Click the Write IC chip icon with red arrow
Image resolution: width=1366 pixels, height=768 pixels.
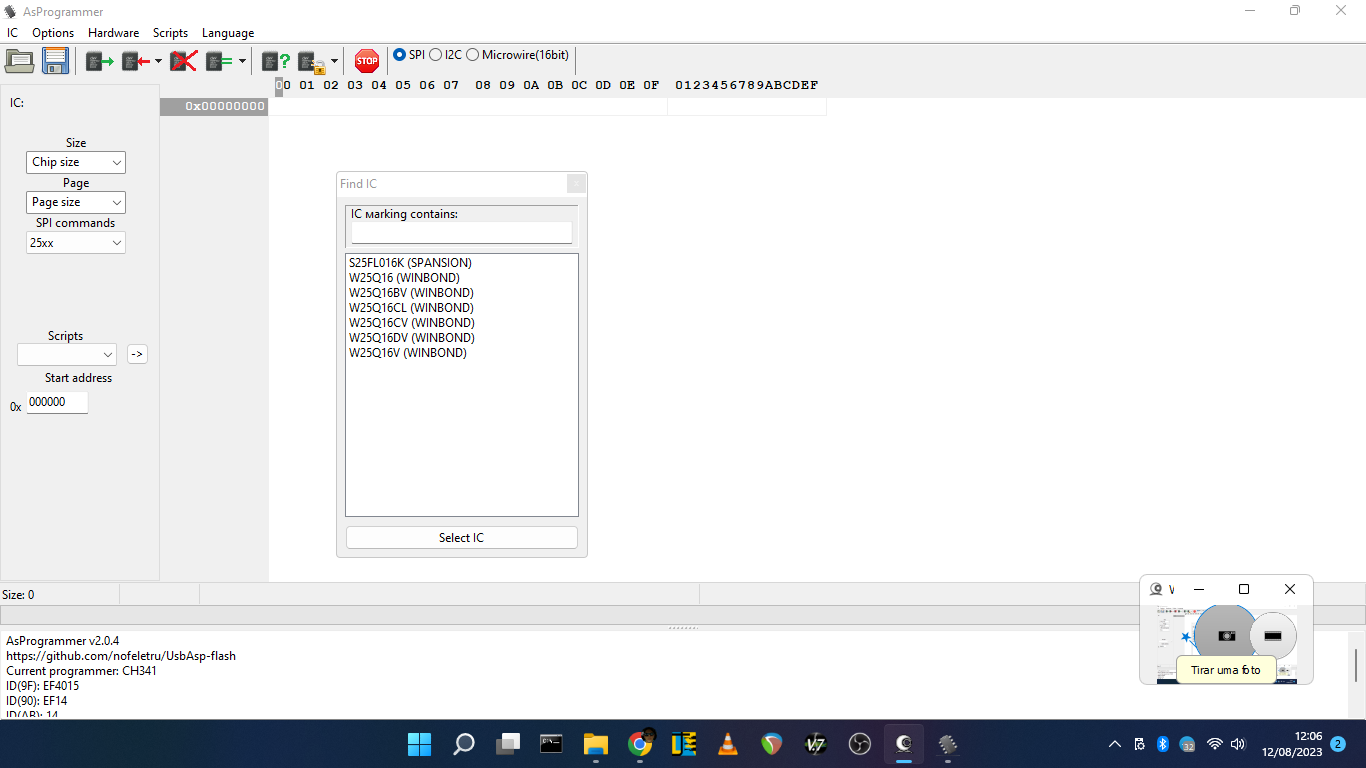[136, 62]
